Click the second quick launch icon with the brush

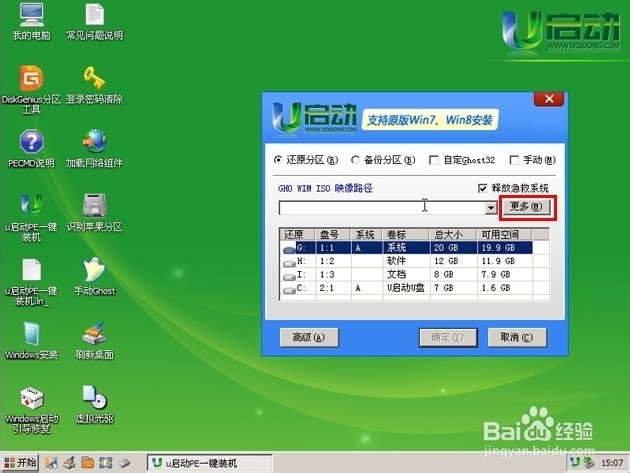point(70,463)
